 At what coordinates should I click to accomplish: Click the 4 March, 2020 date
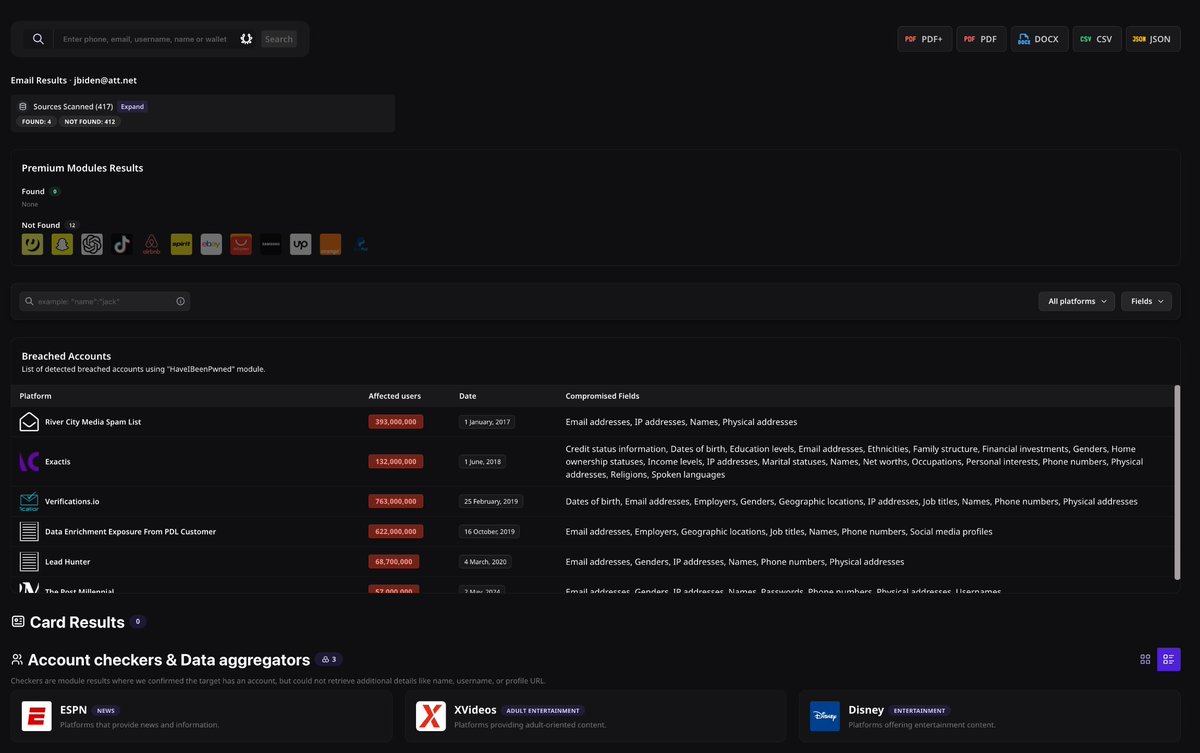(485, 562)
